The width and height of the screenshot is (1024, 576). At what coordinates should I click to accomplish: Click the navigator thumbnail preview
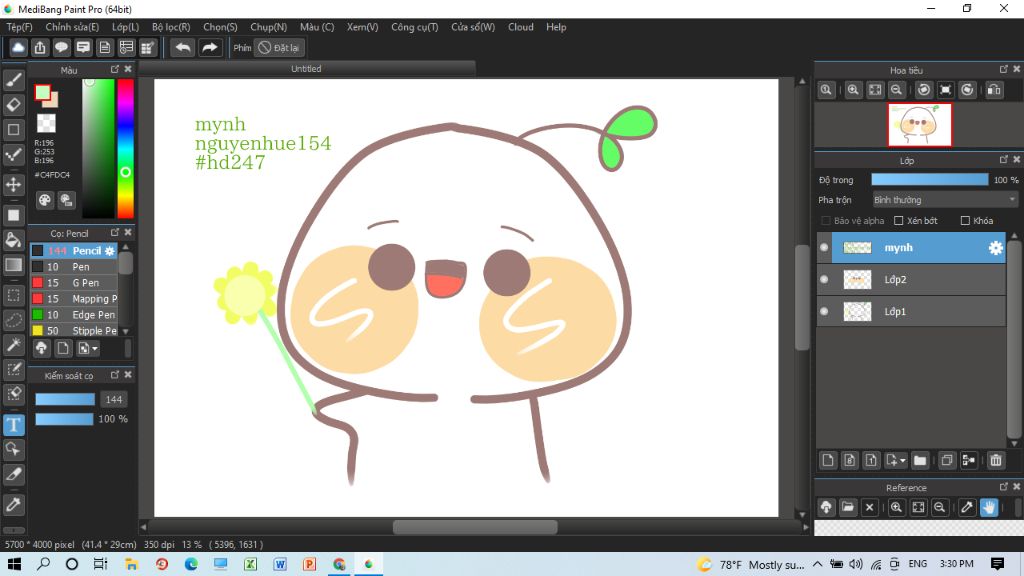[920, 124]
